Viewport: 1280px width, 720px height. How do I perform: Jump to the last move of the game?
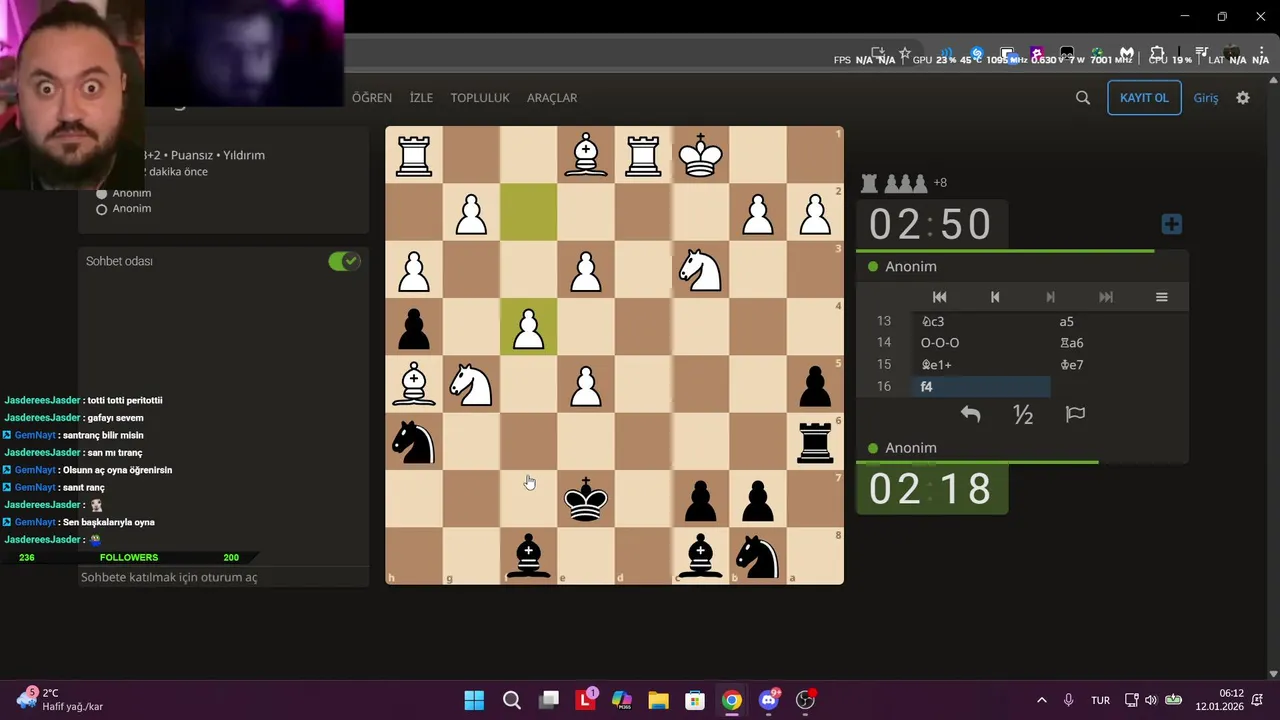[1106, 297]
